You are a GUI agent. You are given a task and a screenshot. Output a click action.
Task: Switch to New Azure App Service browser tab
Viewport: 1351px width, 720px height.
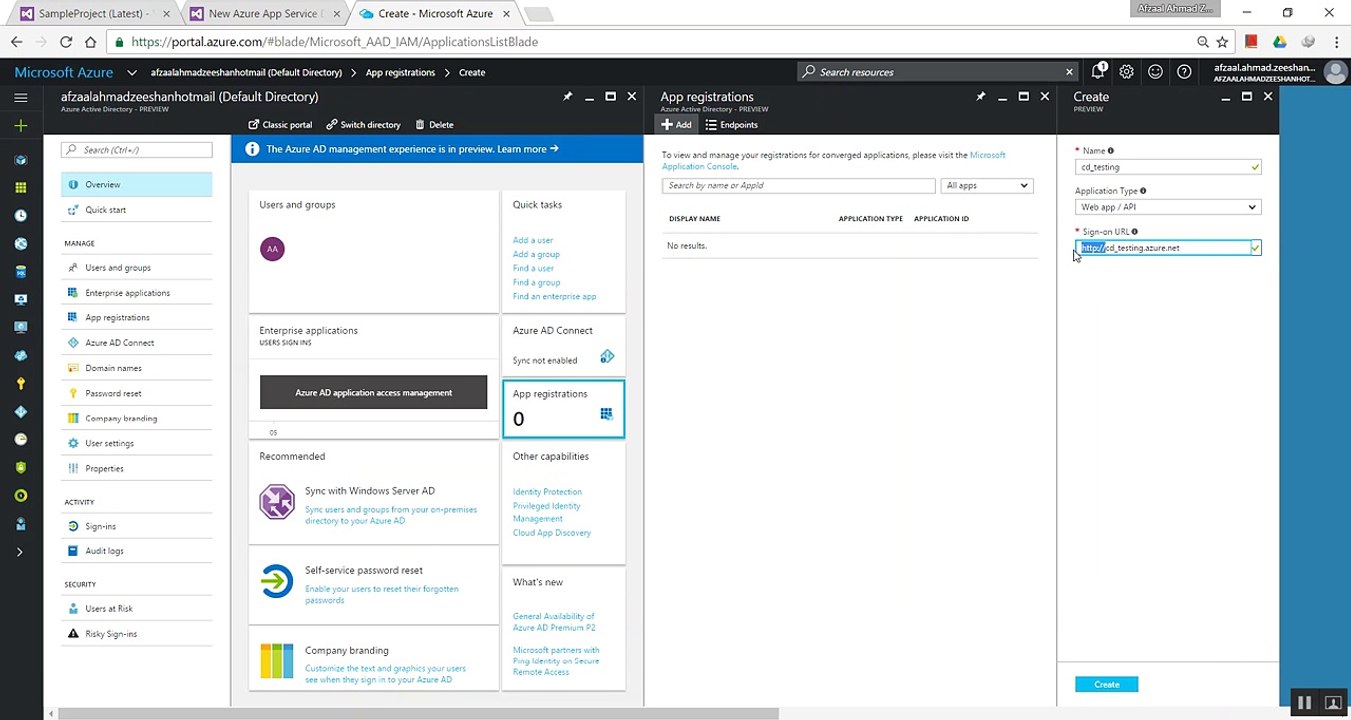coord(265,14)
